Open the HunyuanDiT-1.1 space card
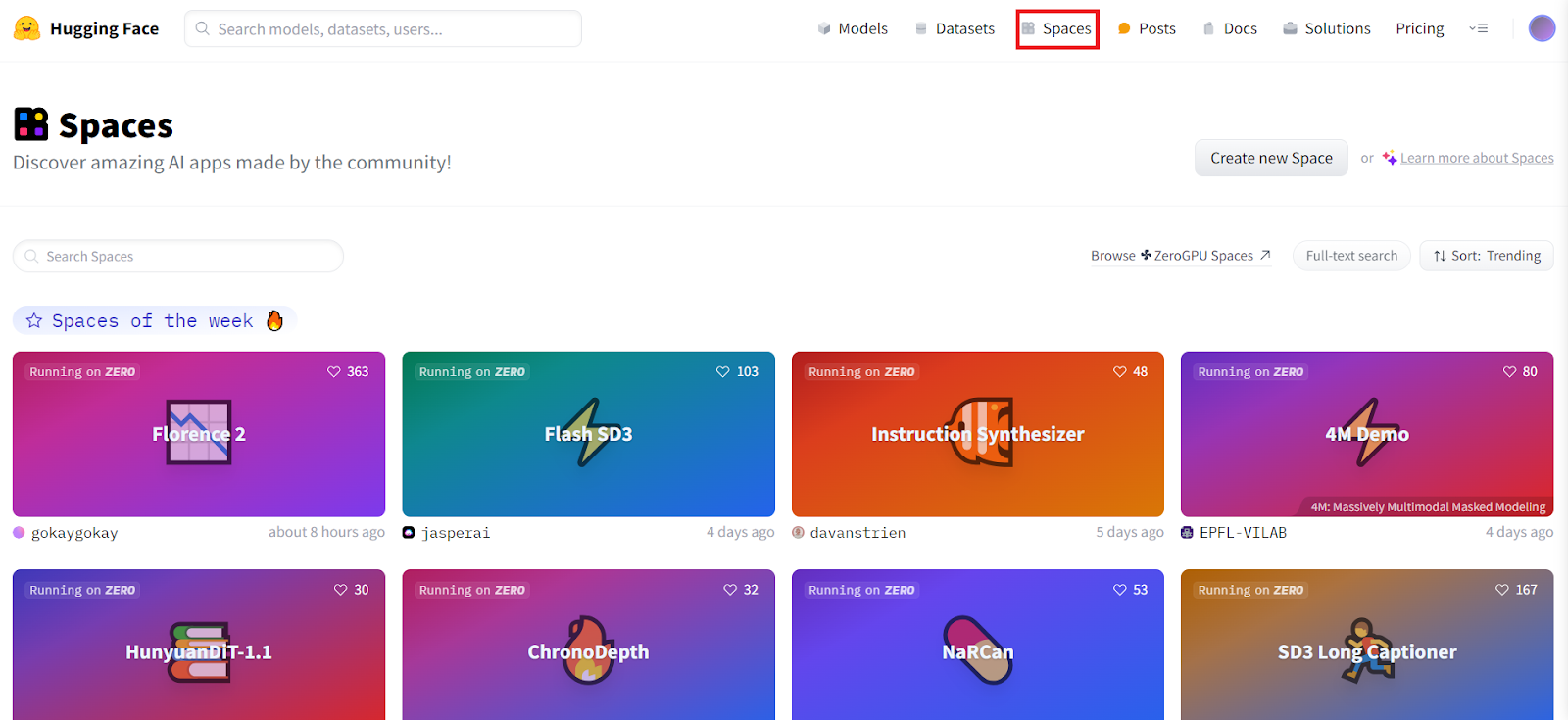 [199, 645]
